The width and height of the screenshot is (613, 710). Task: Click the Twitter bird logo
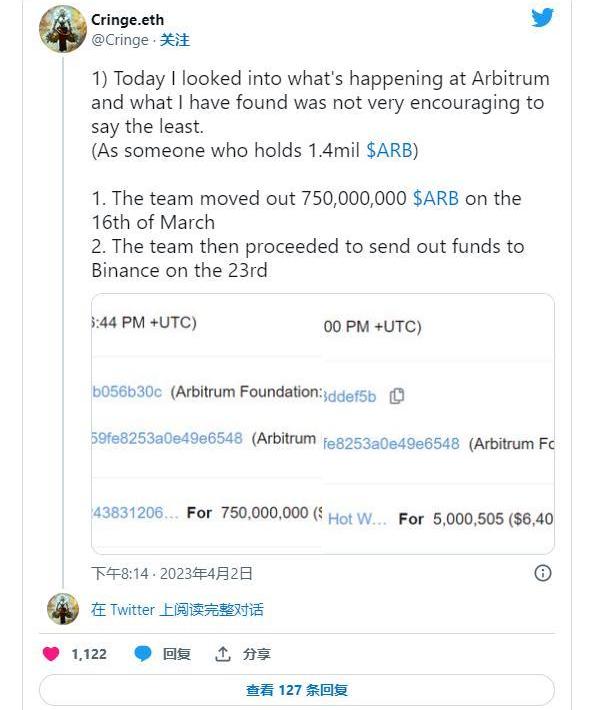coord(542,17)
